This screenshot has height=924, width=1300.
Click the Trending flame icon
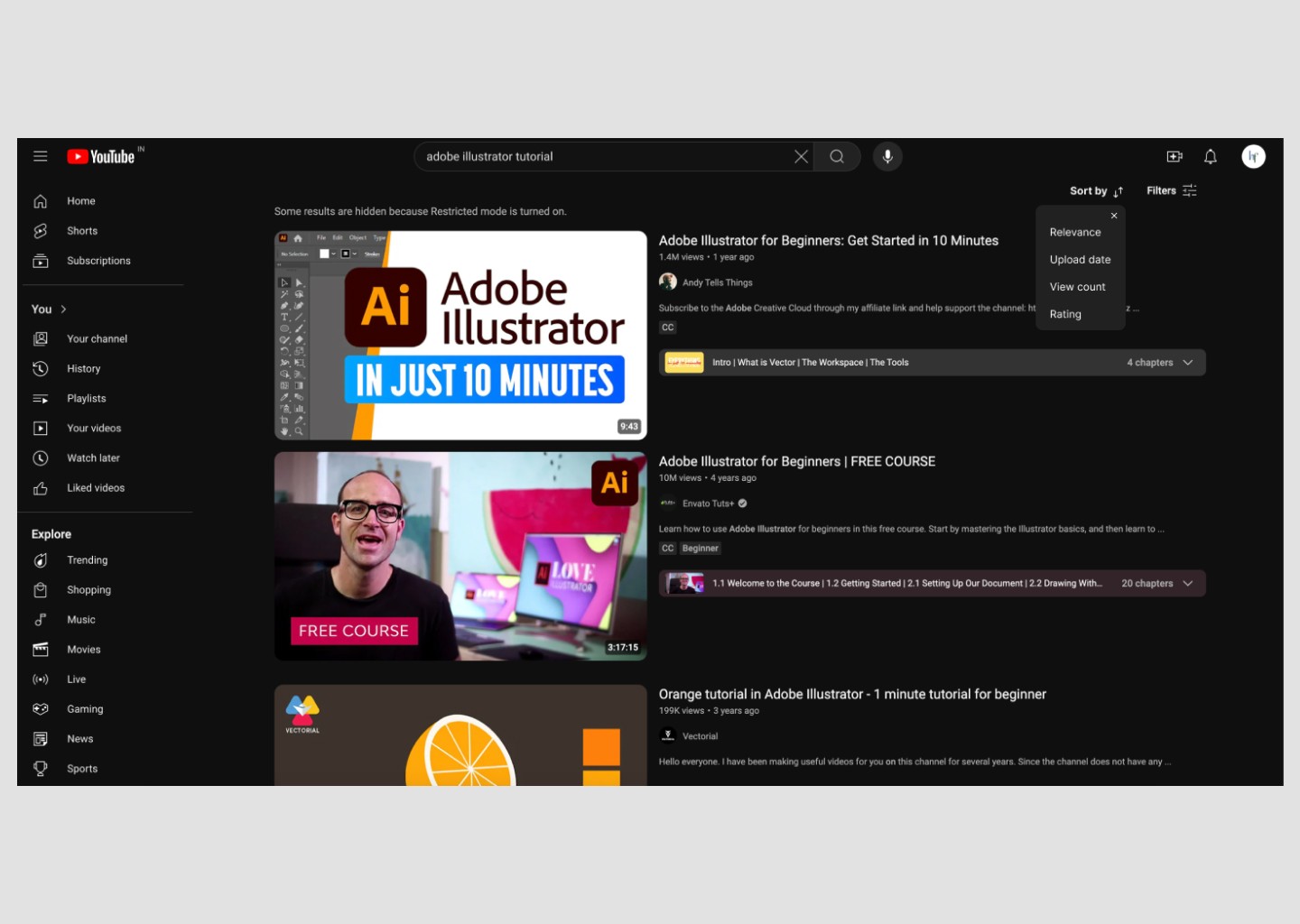click(x=41, y=560)
